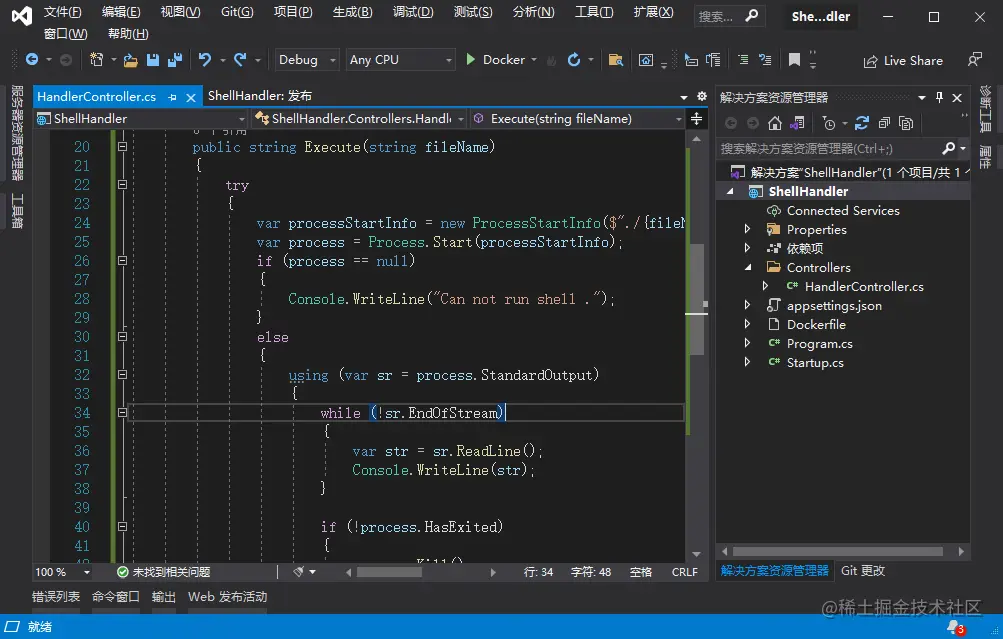
Task: Click Collapse All icon in Solution Explorer
Action: [x=884, y=124]
